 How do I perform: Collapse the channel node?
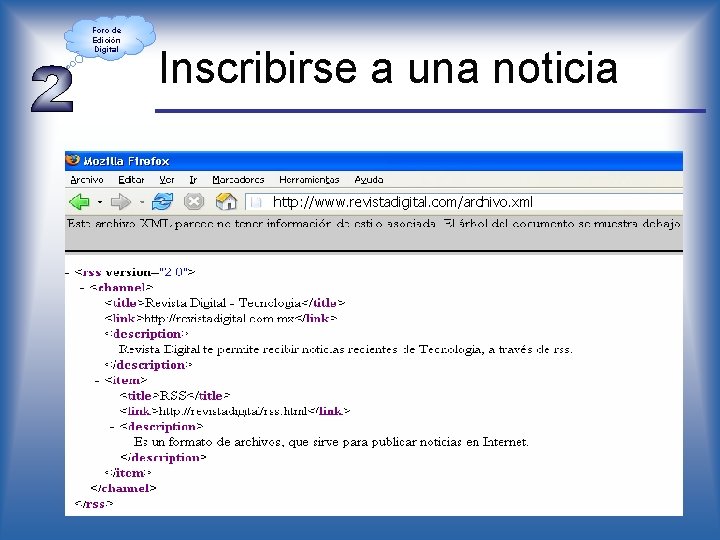pos(82,288)
